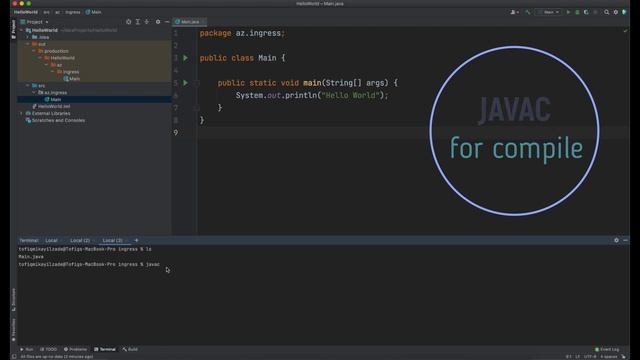This screenshot has height=360, width=640.
Task: Hide the terminal panel with minus icon
Action: click(x=625, y=240)
